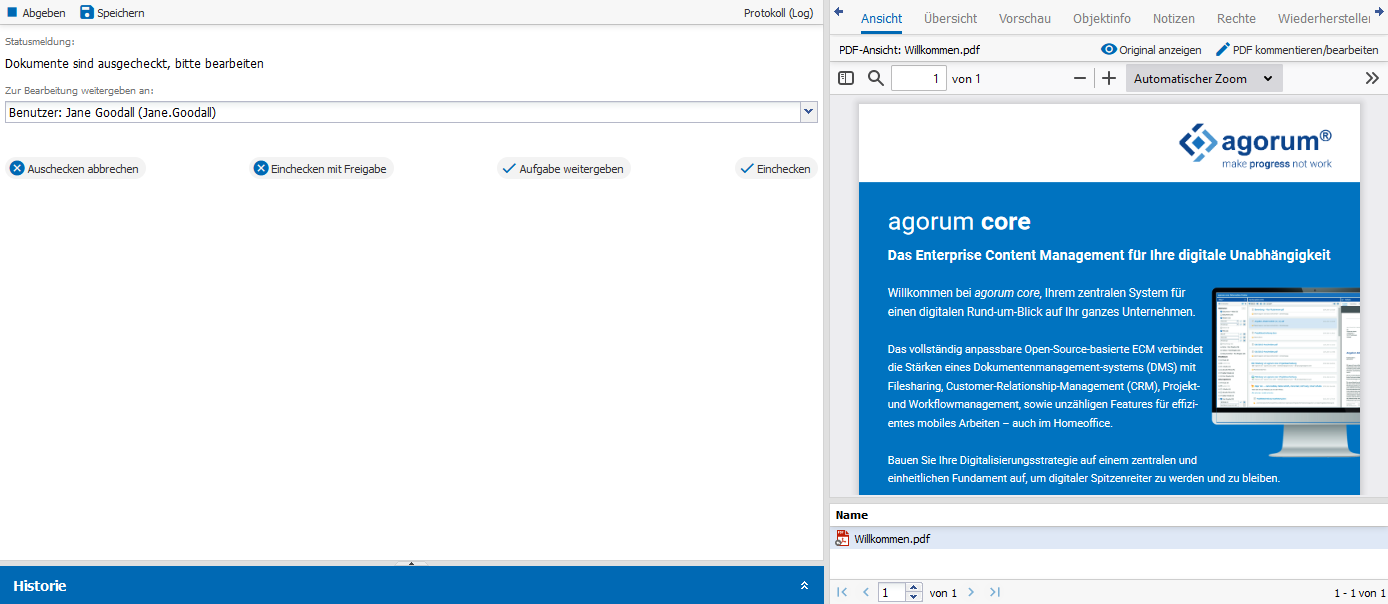This screenshot has width=1388, height=604.
Task: Switch to the Notizen tab
Action: pyautogui.click(x=1174, y=19)
